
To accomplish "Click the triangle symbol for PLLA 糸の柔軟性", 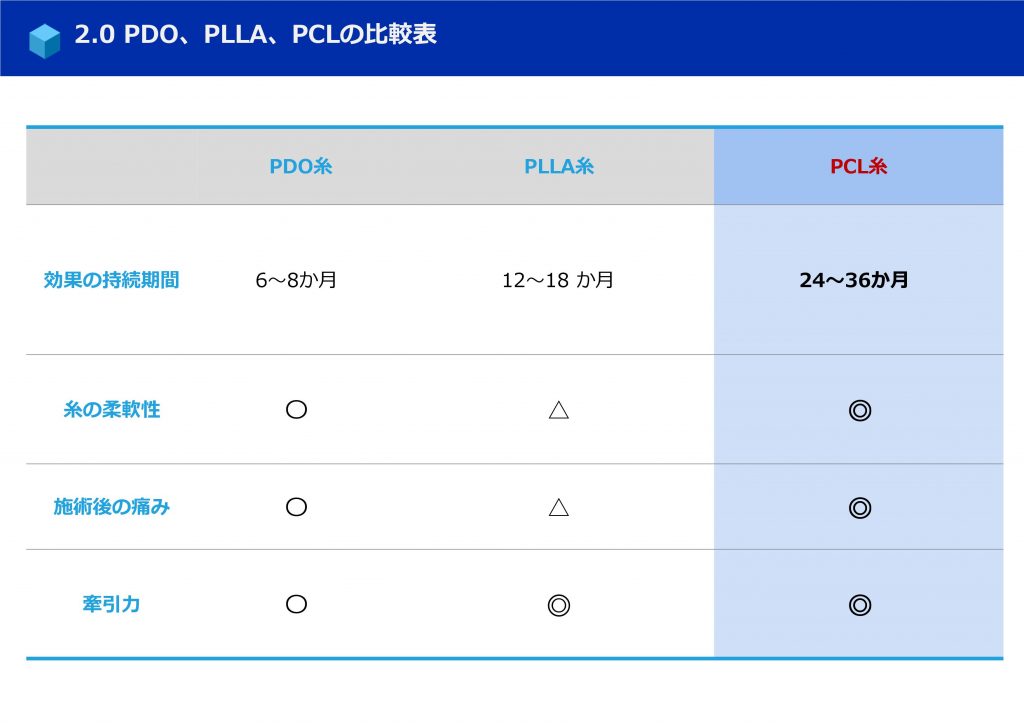I will click(x=558, y=410).
